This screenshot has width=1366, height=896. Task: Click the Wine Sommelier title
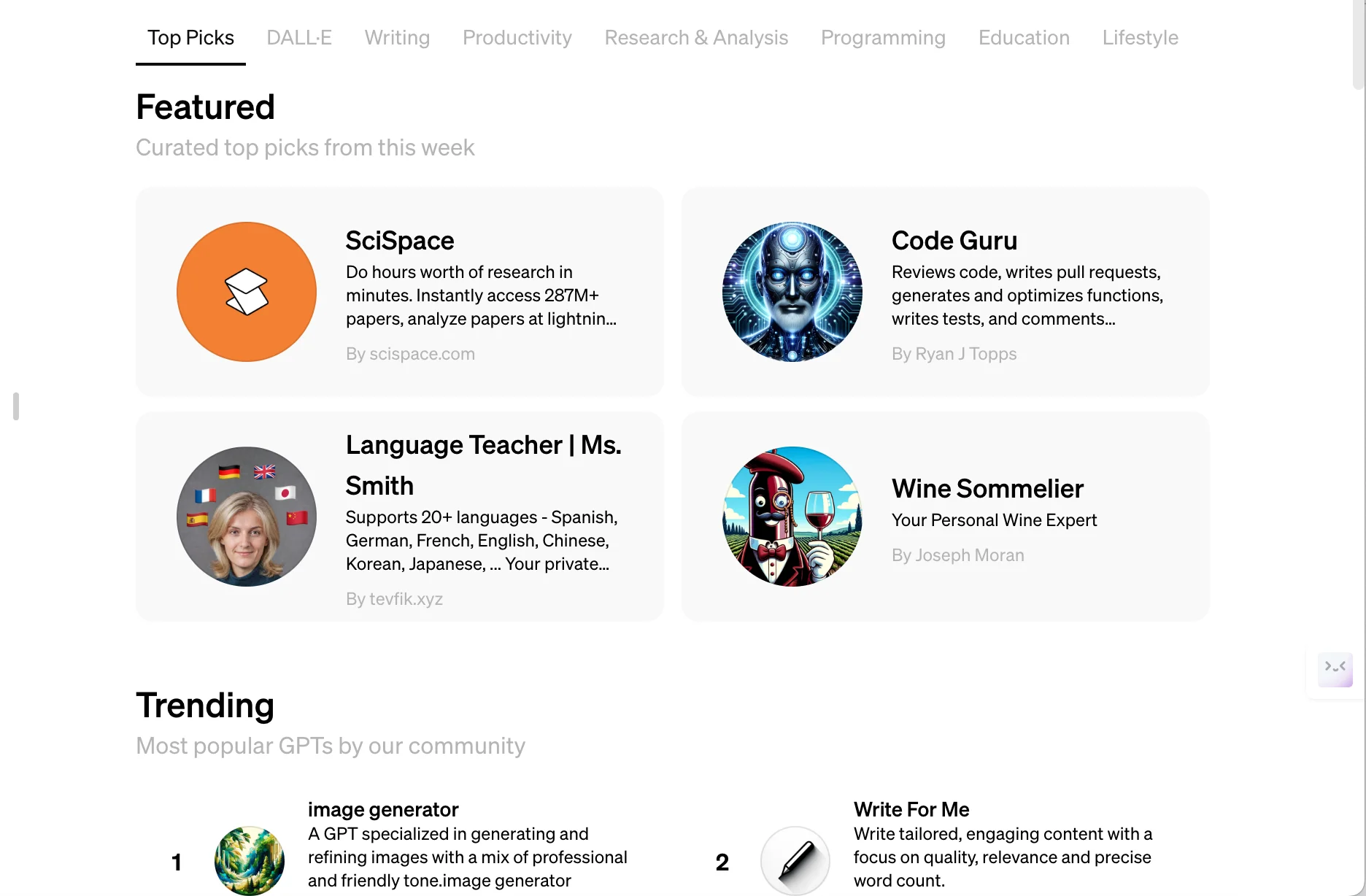[987, 489]
